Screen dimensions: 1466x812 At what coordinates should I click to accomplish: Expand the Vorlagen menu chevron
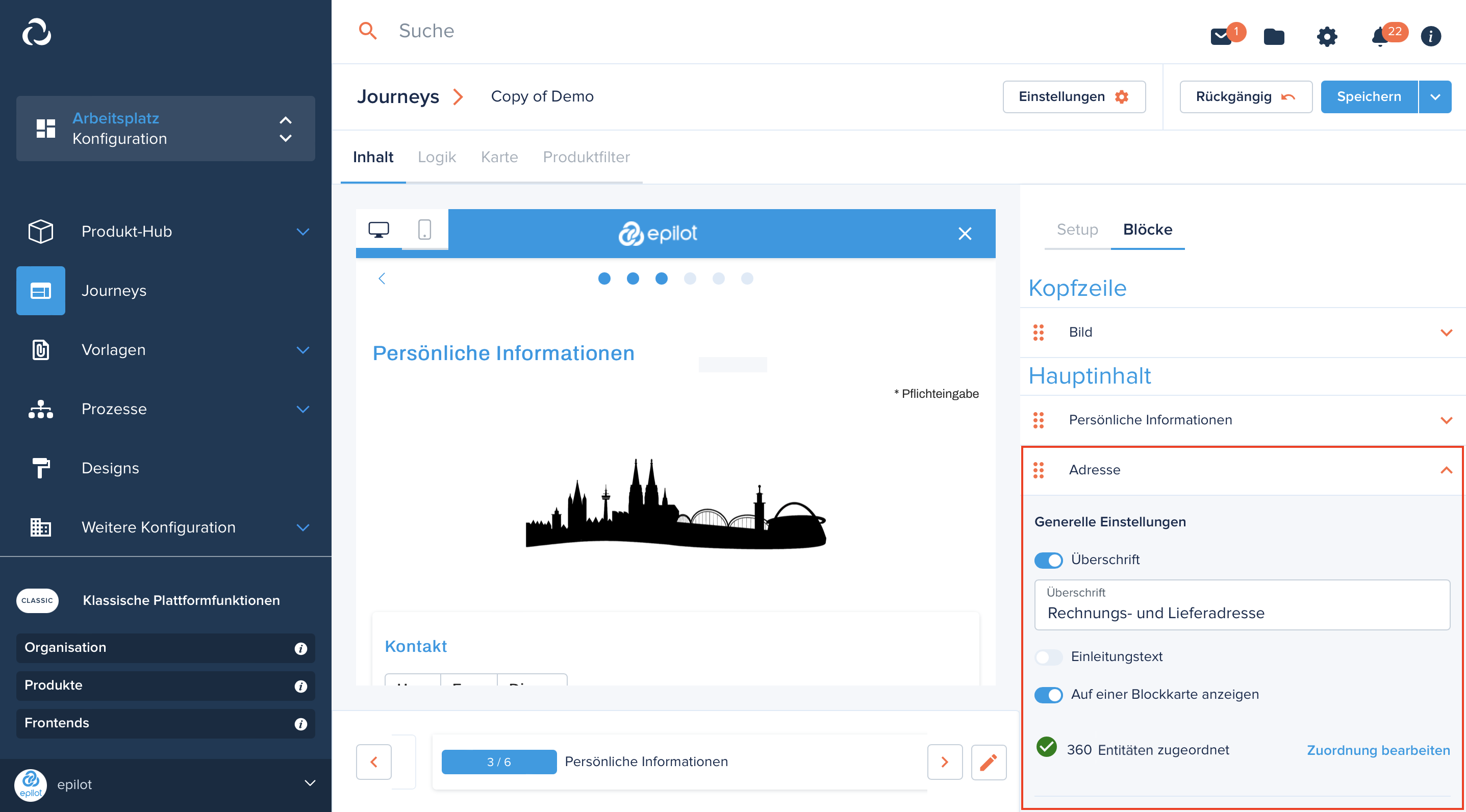pyautogui.click(x=303, y=350)
